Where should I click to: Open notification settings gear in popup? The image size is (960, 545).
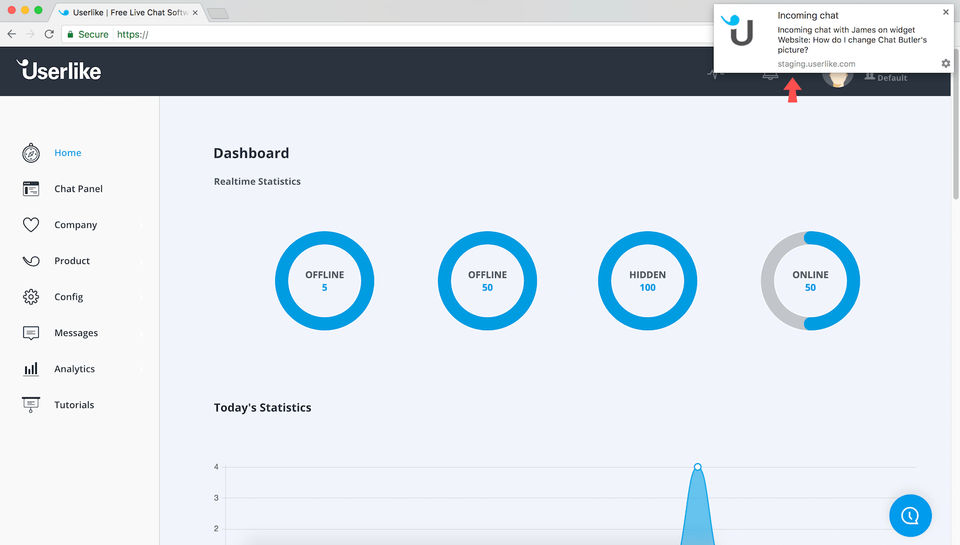pos(946,64)
